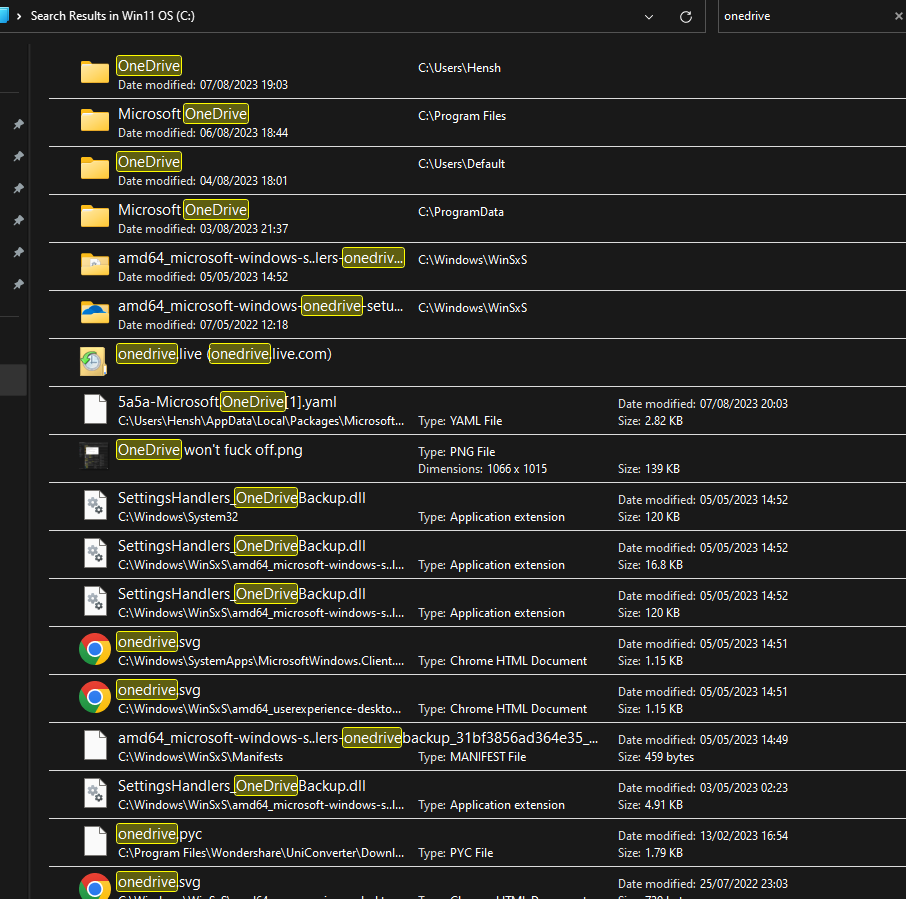Clear the onedrive search text
Viewport: 906px width, 899px height.
898,16
